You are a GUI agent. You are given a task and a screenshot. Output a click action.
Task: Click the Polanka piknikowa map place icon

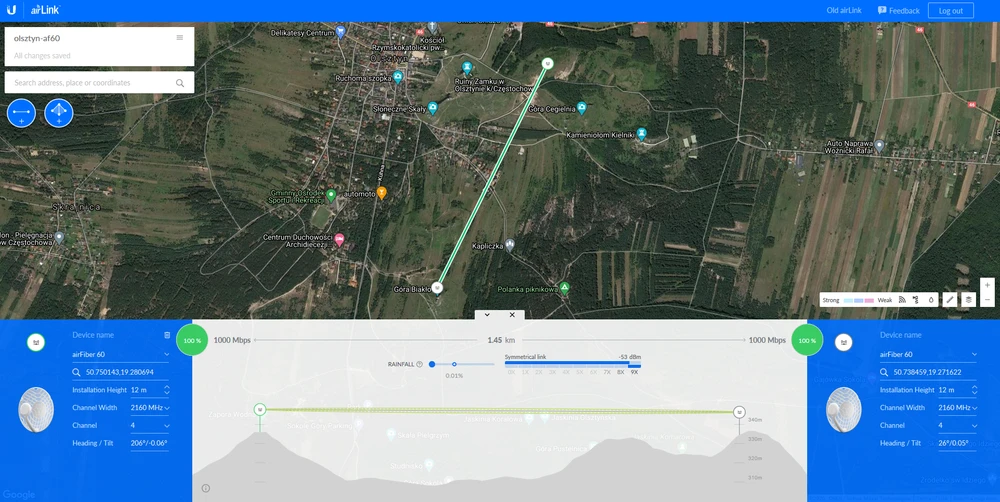564,288
